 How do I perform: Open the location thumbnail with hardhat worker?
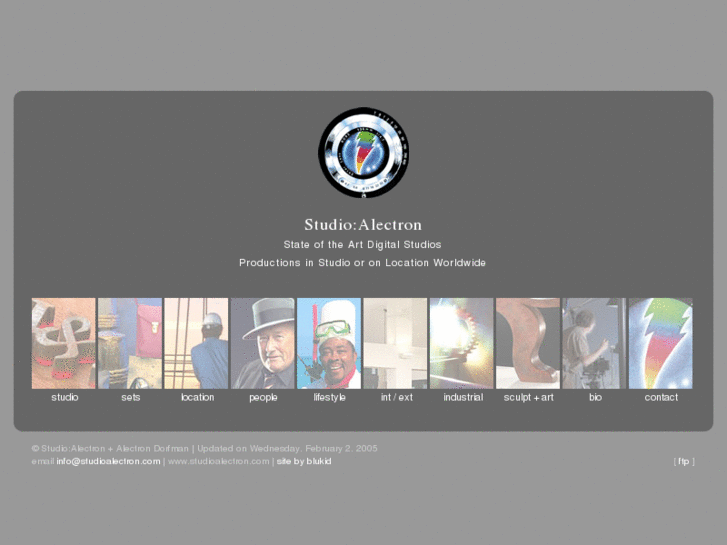(196, 343)
